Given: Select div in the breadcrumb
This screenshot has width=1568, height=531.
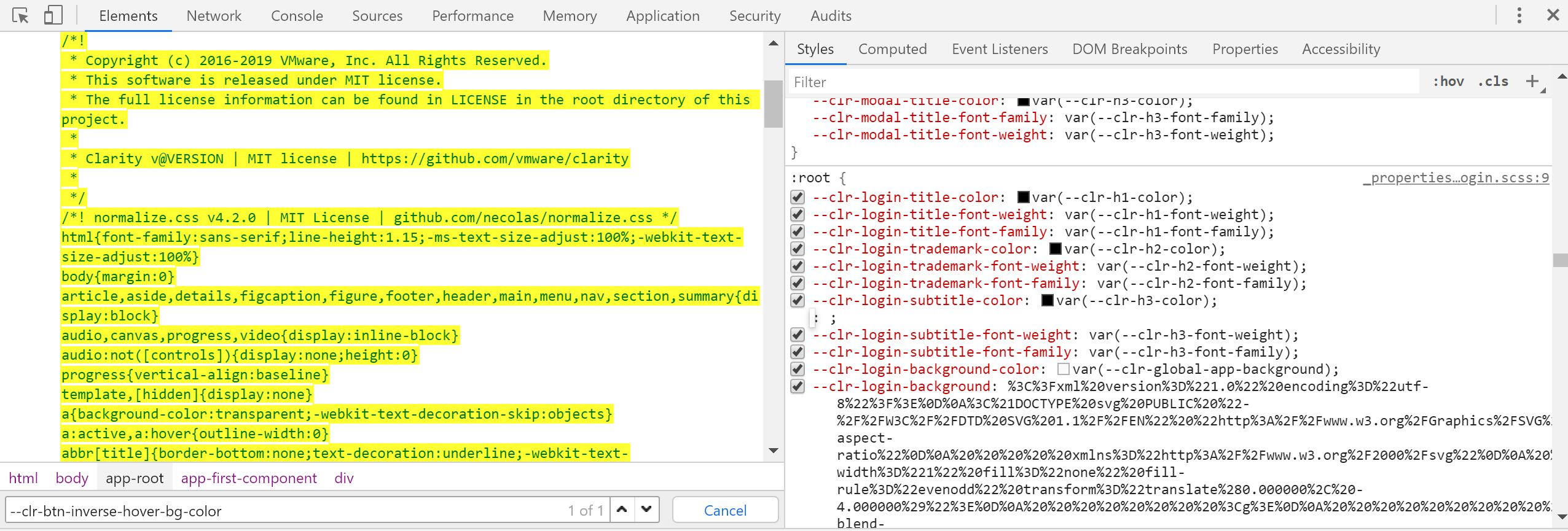Looking at the screenshot, I should 344,478.
